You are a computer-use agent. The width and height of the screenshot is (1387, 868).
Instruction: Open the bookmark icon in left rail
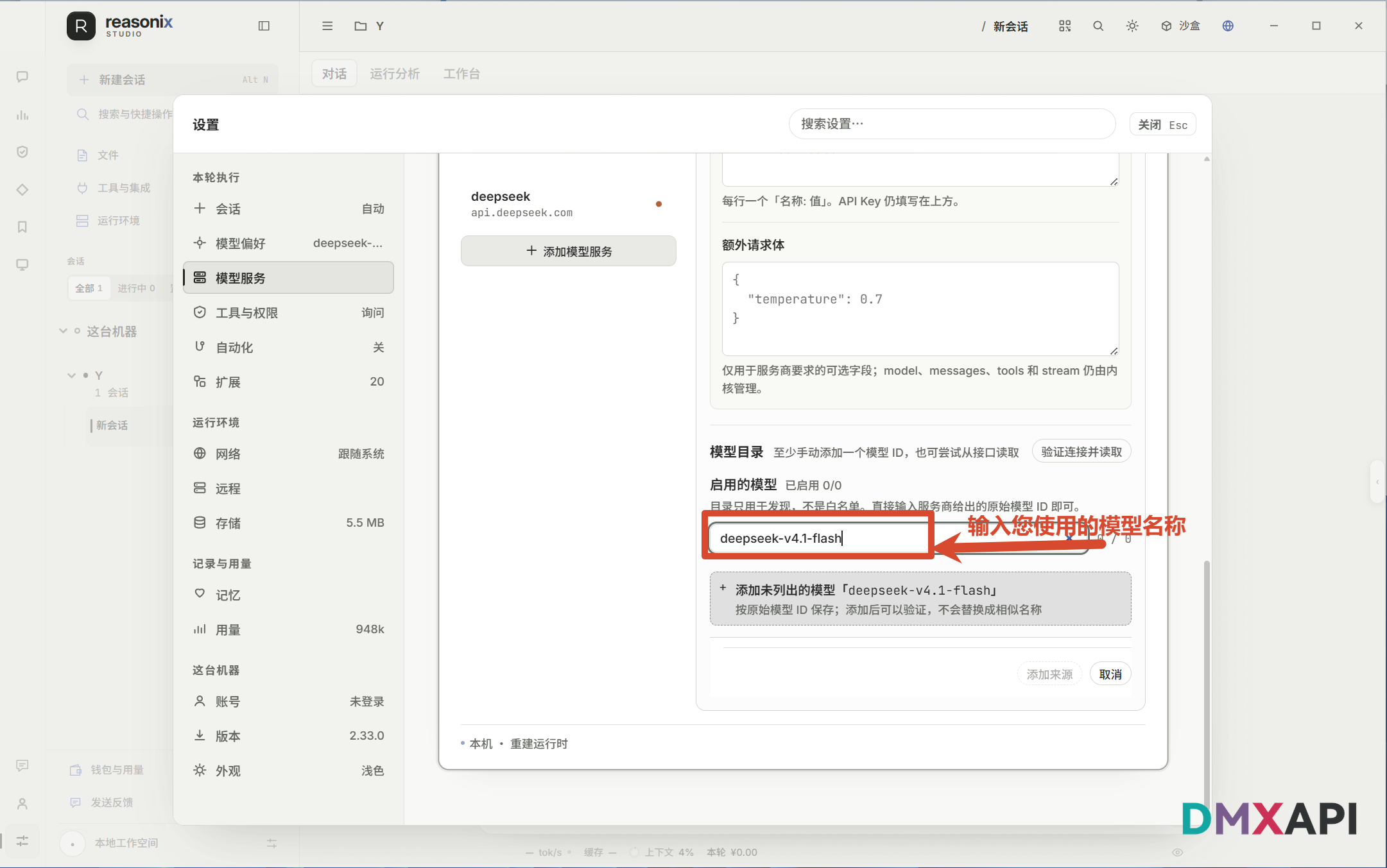point(22,227)
